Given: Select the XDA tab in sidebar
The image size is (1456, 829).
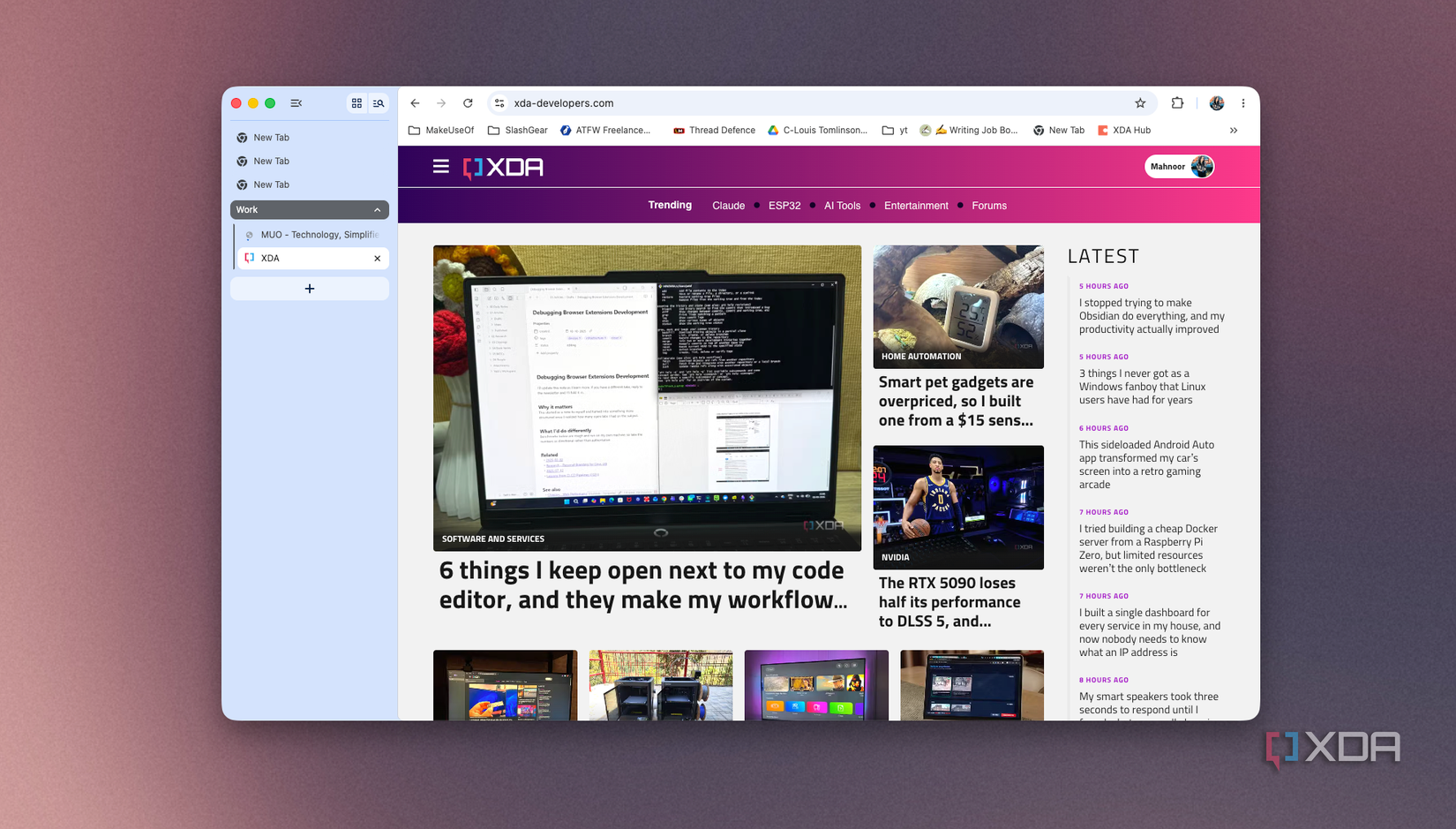Looking at the screenshot, I should (311, 259).
